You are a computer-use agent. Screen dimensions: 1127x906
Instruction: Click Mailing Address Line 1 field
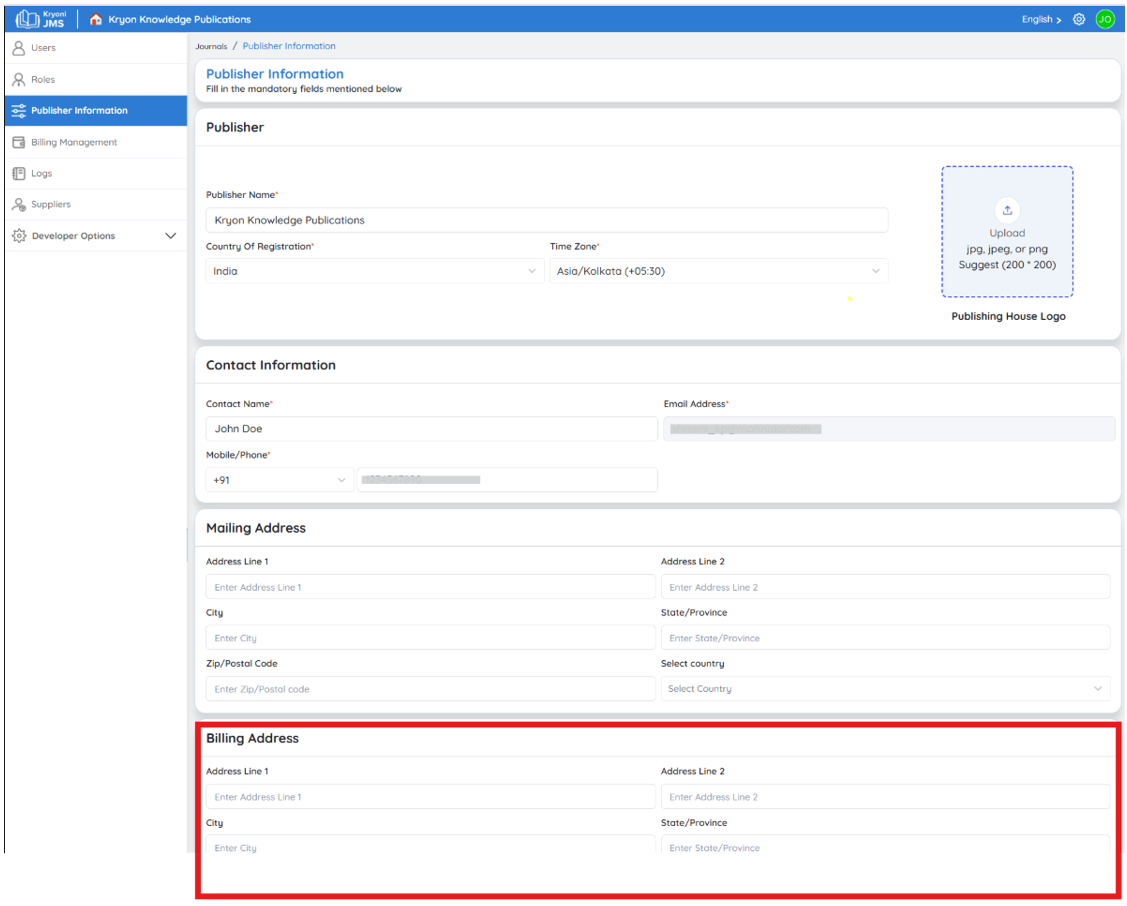(431, 587)
